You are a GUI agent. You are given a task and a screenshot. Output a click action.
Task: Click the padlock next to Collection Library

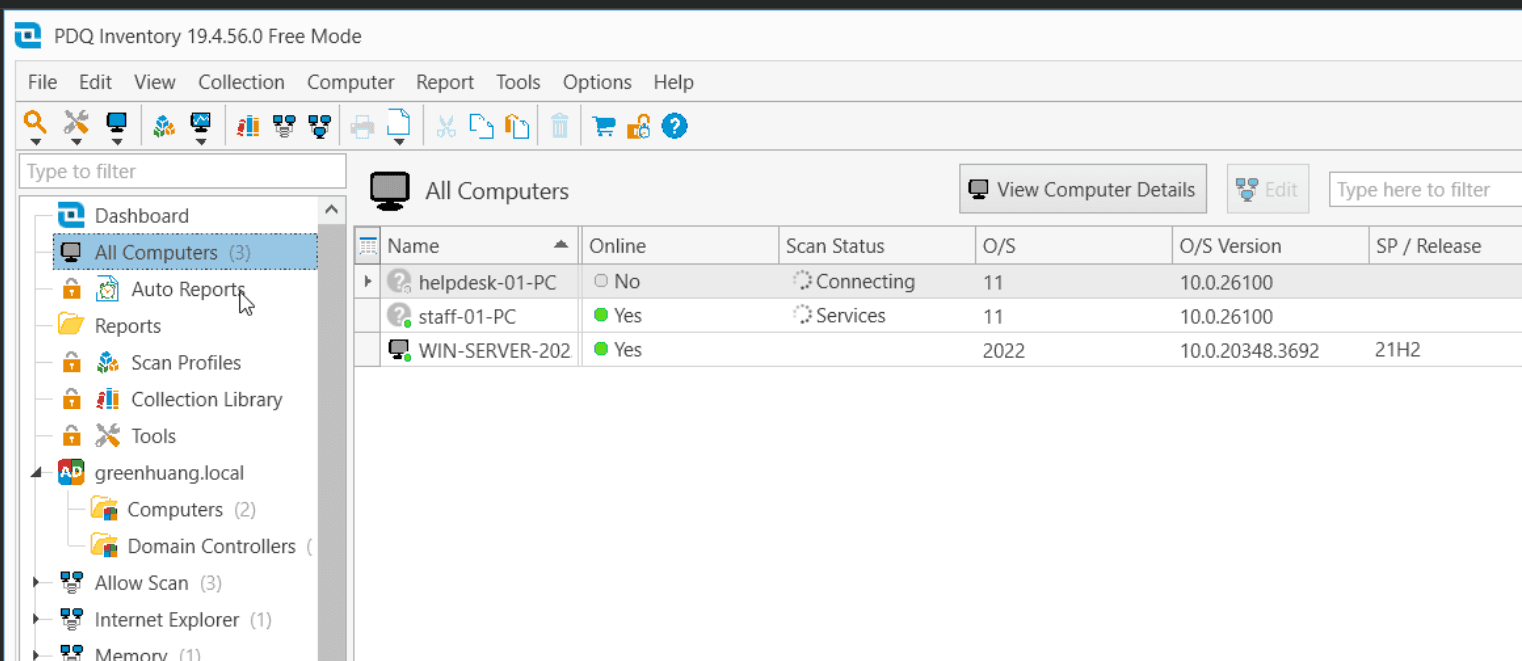tap(71, 399)
